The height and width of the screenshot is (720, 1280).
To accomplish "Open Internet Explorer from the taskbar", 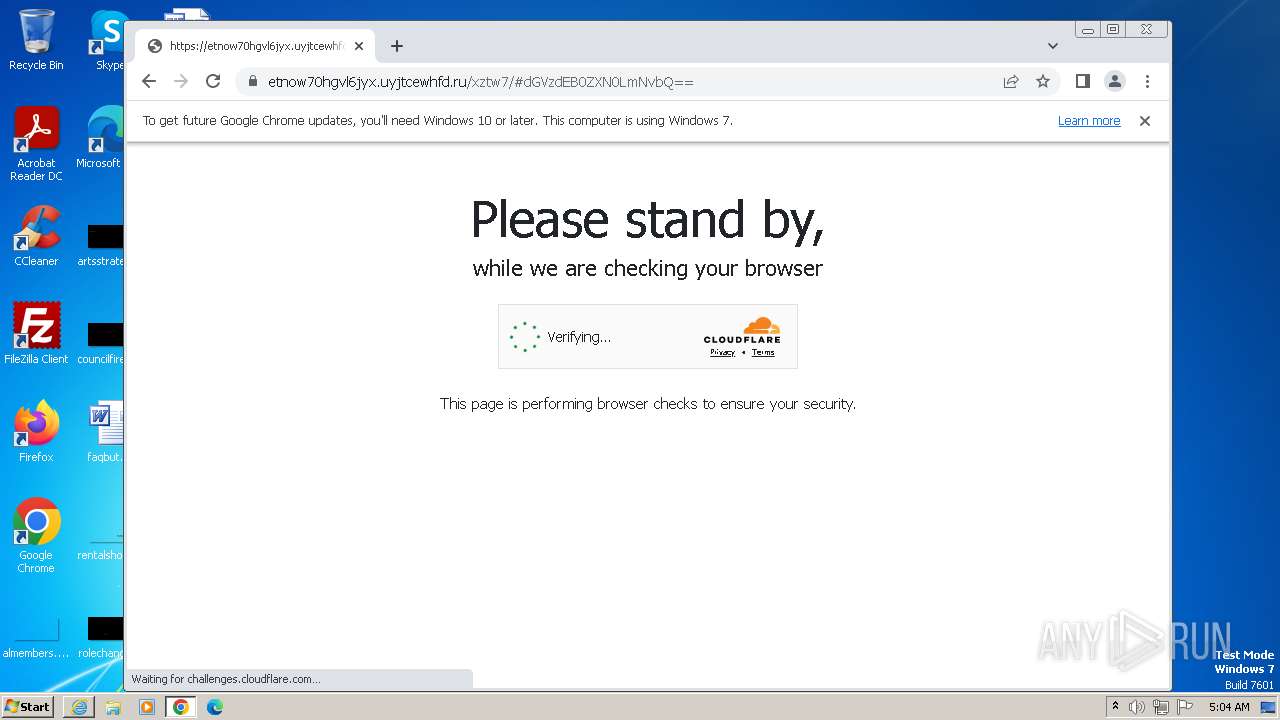I will tap(79, 707).
